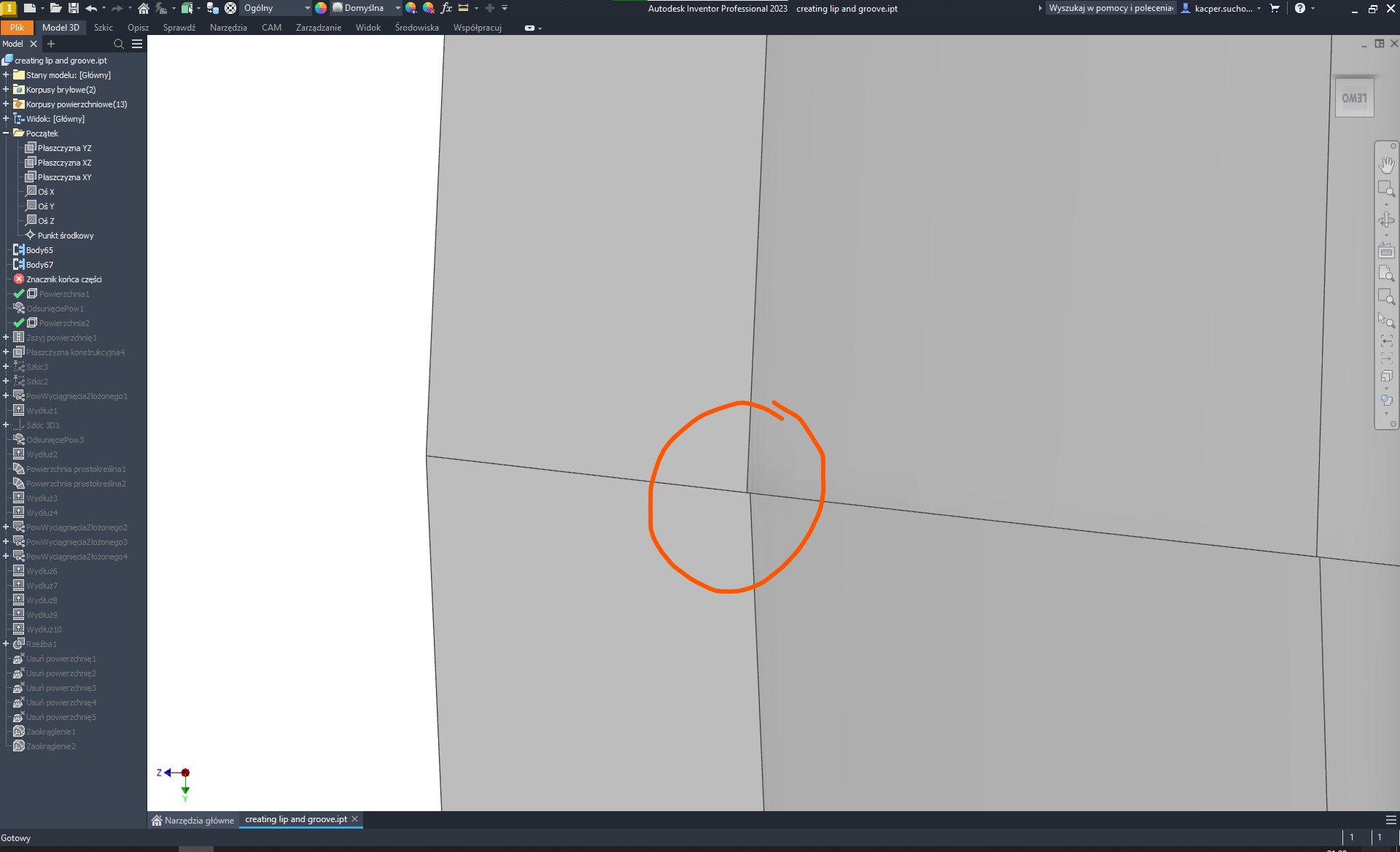The image size is (1400, 852).
Task: Click the Wyszukaj w pomocy search field
Action: 1108,8
